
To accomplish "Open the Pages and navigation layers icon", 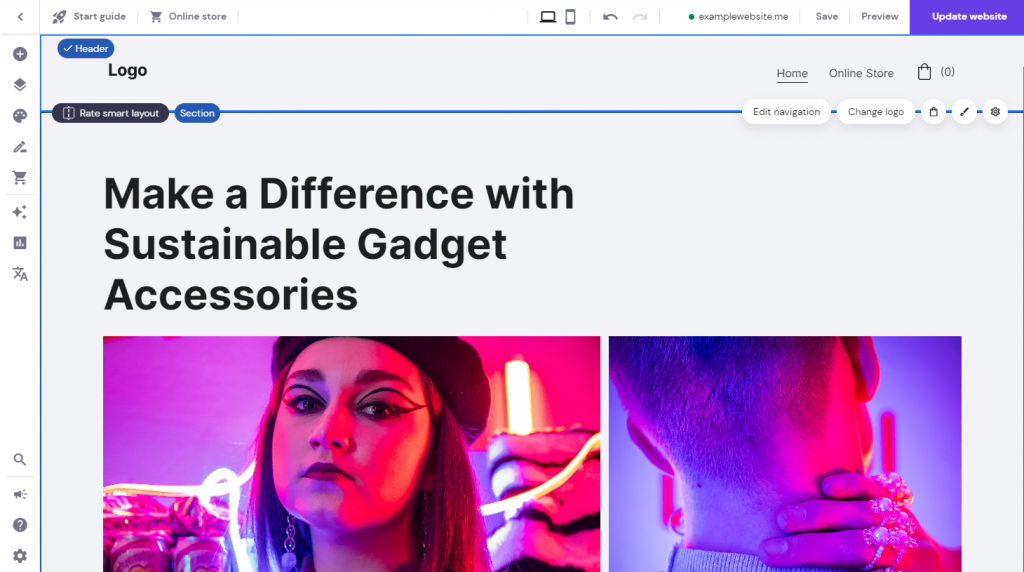I will tap(20, 85).
